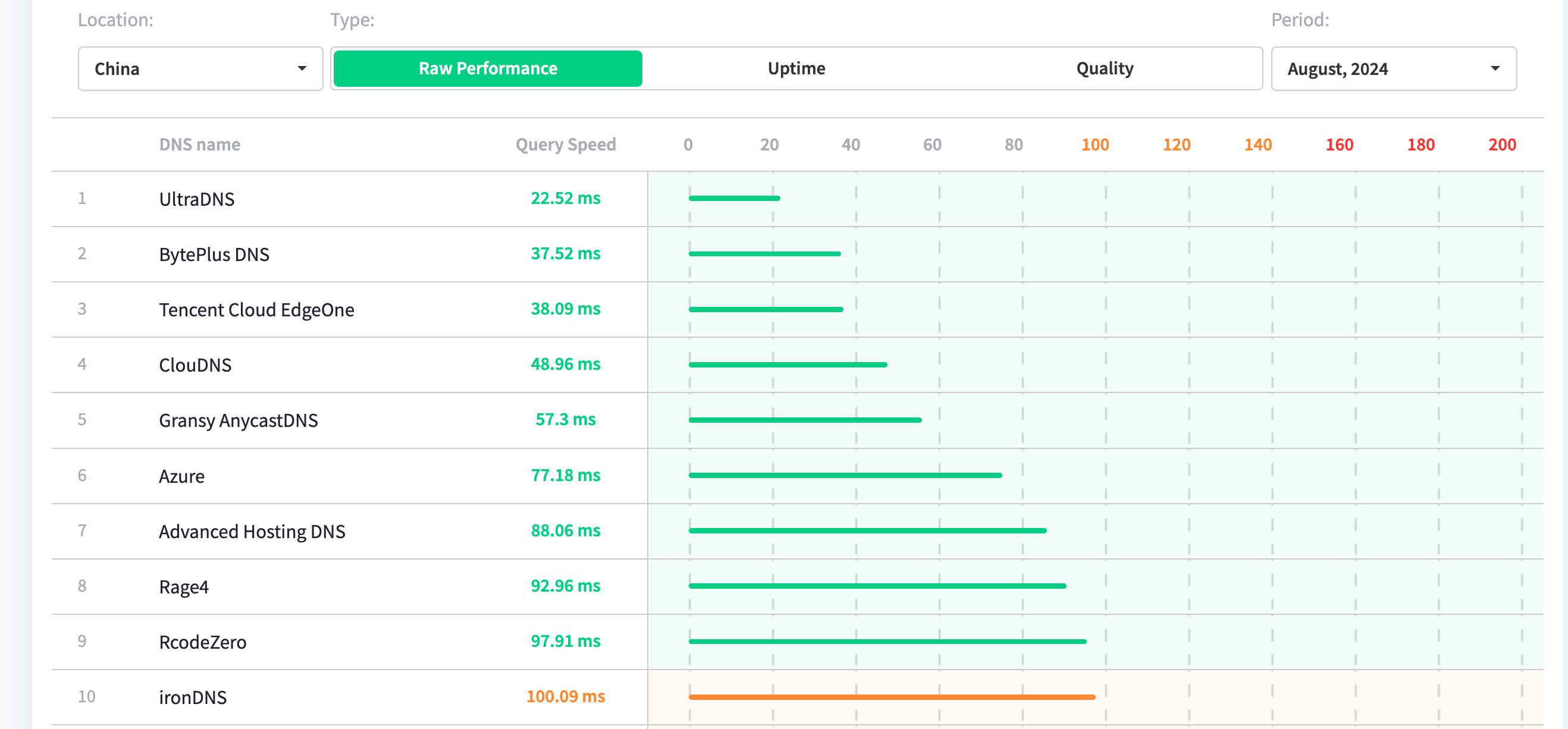
Task: Click the orange ironDNS speed bar
Action: [x=892, y=697]
